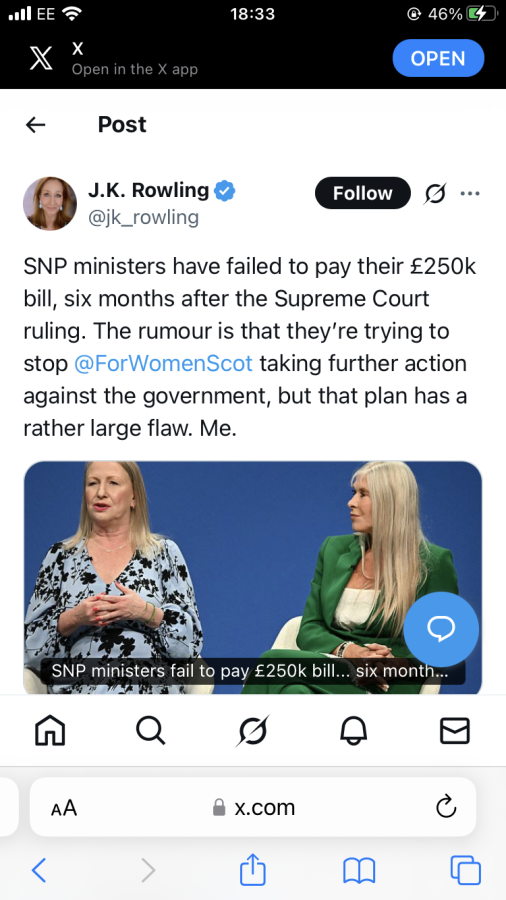Open the Messages envelope tab
Viewport: 506px width, 900px height.
tap(455, 731)
